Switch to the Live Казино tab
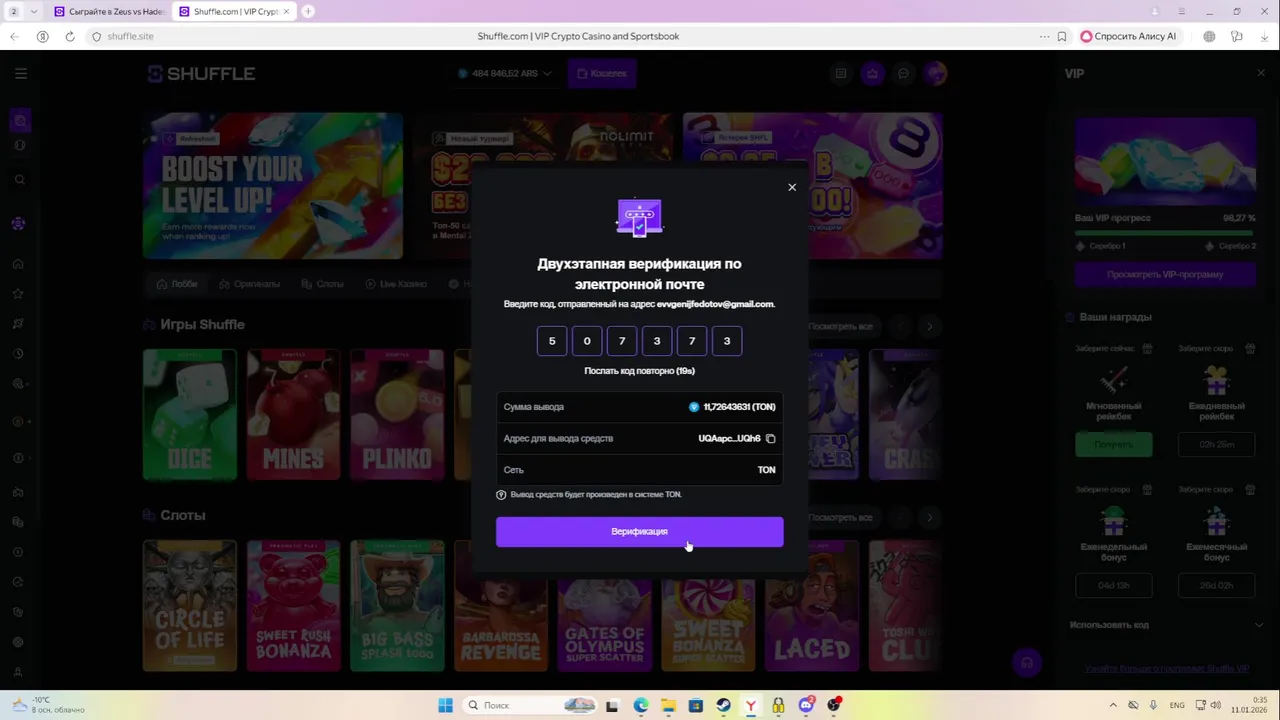Viewport: 1280px width, 720px height. click(x=396, y=284)
